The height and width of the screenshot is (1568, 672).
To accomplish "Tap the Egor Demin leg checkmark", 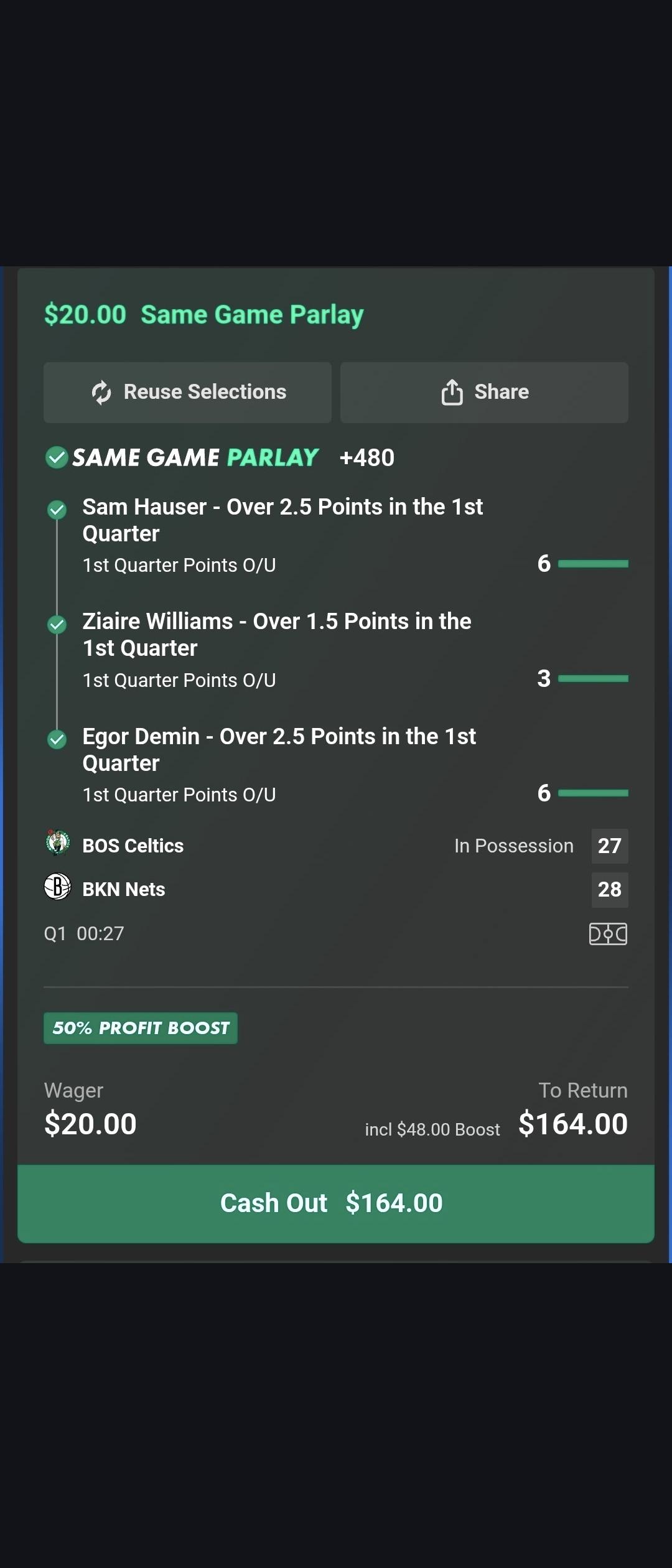I will [57, 739].
